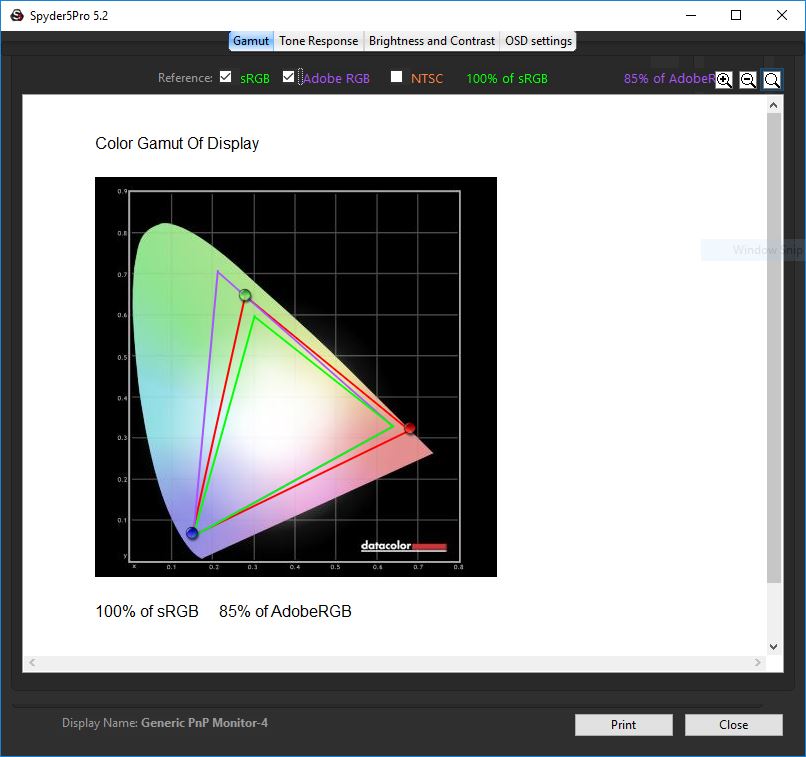This screenshot has width=806, height=757.
Task: Enable the NTSC reference checkbox
Action: pos(396,77)
